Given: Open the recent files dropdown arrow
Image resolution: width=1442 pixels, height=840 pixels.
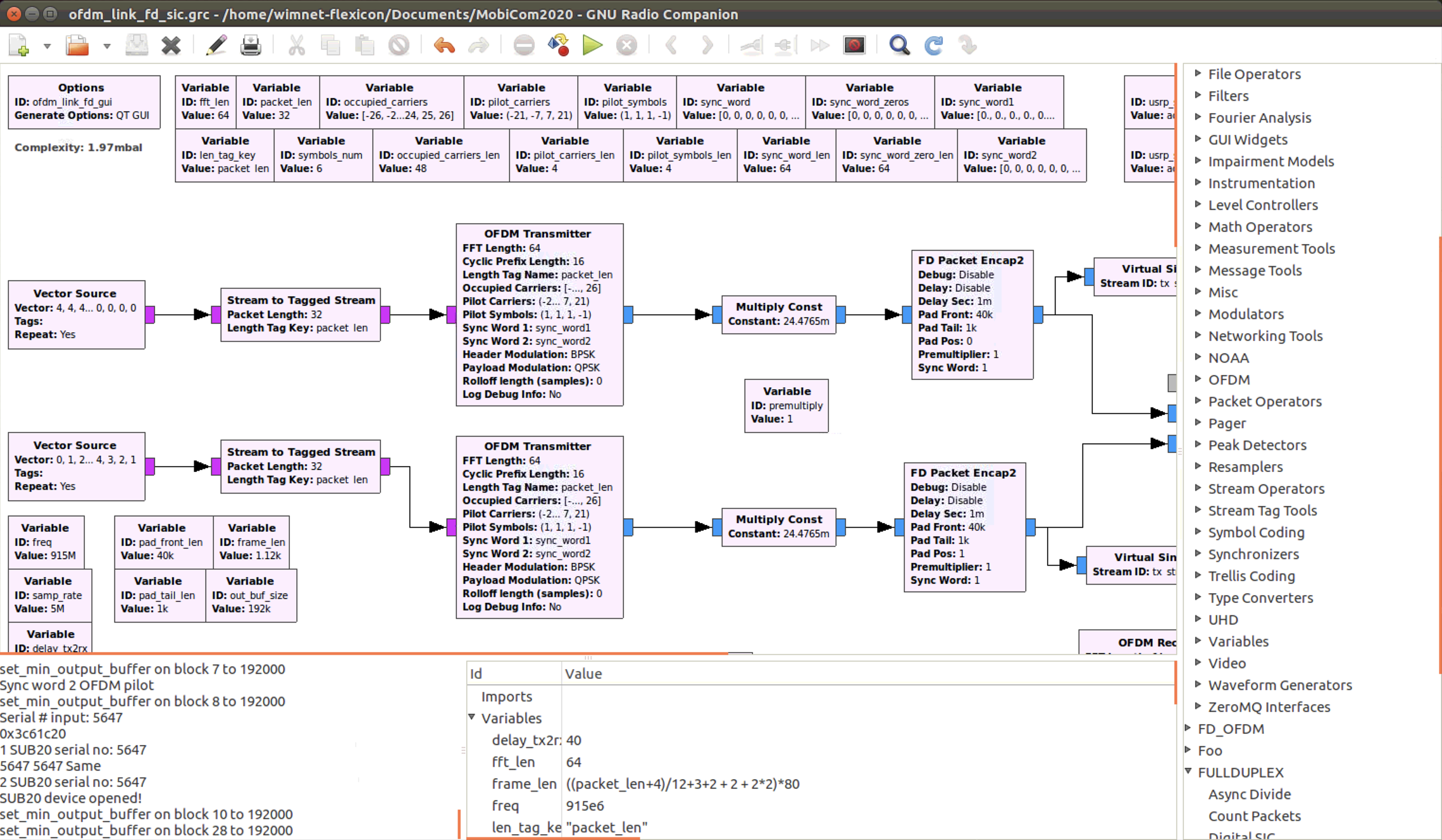Looking at the screenshot, I should (107, 46).
